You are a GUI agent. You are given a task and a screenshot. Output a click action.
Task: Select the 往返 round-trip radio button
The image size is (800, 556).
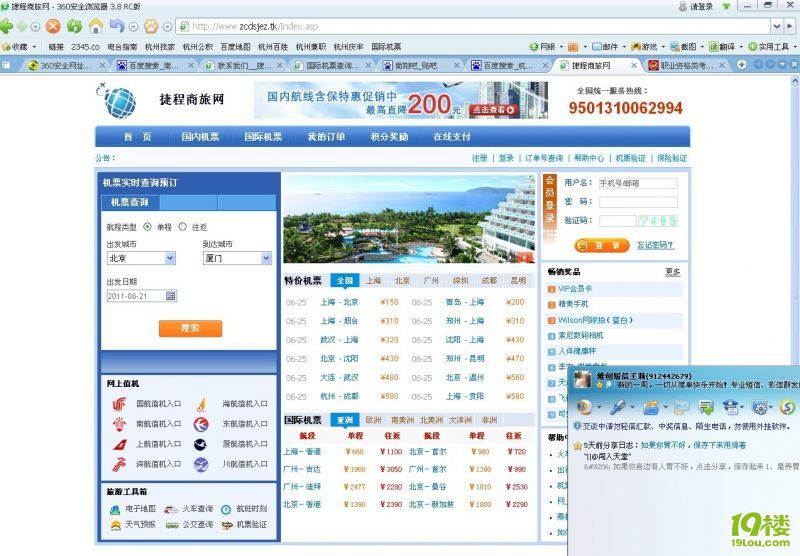click(183, 226)
